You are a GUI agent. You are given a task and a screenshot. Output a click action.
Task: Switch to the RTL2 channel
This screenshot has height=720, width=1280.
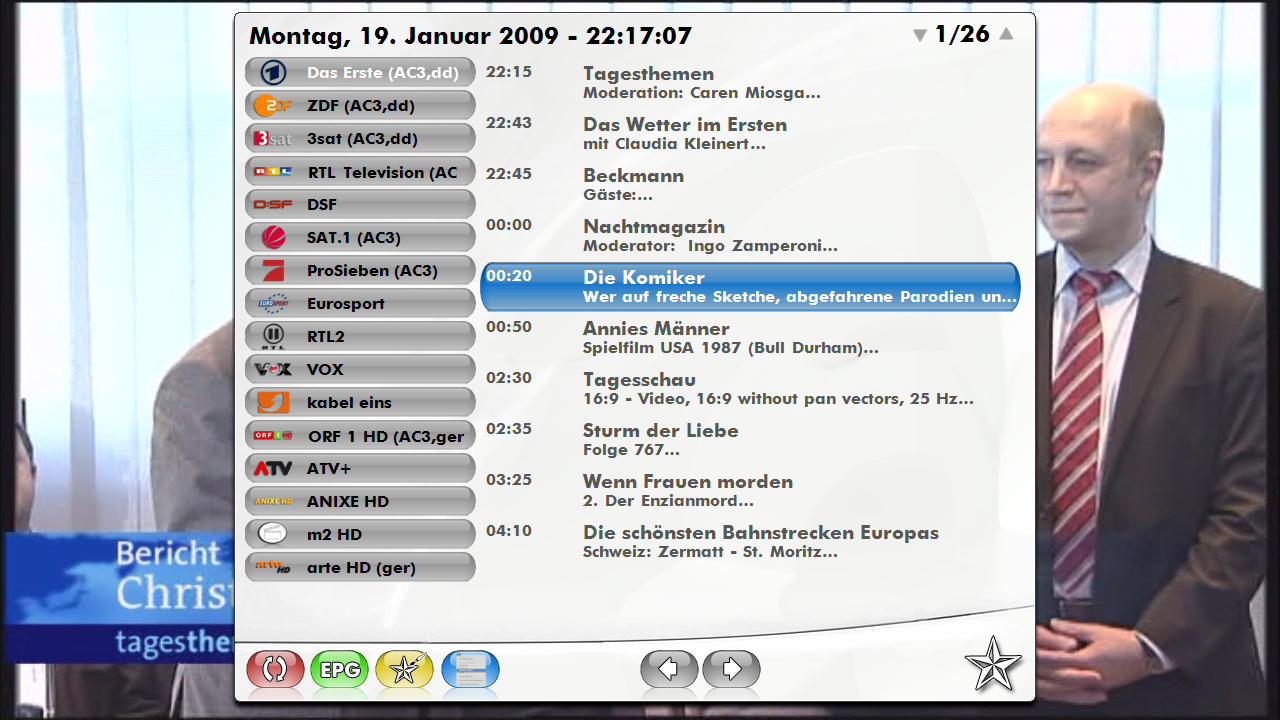(x=360, y=337)
